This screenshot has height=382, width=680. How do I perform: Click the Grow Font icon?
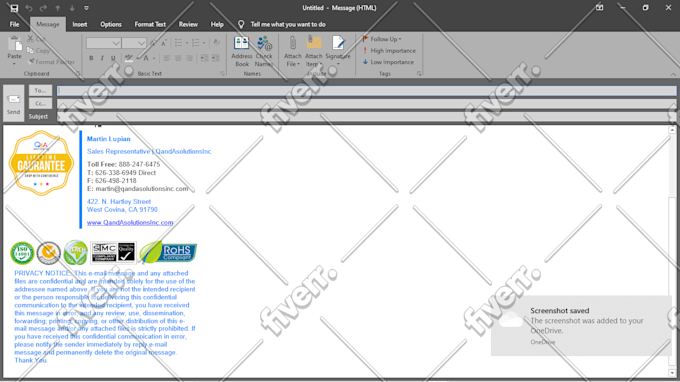153,43
